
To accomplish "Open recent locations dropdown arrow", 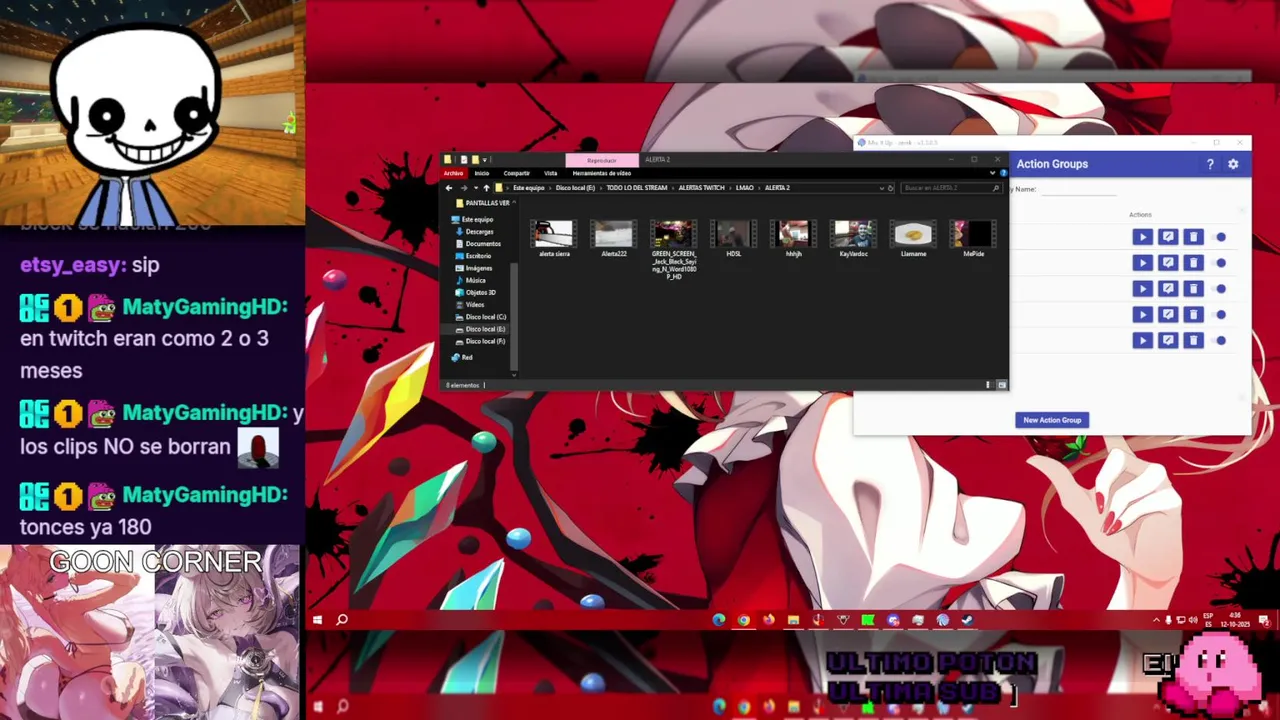I will pos(476,188).
